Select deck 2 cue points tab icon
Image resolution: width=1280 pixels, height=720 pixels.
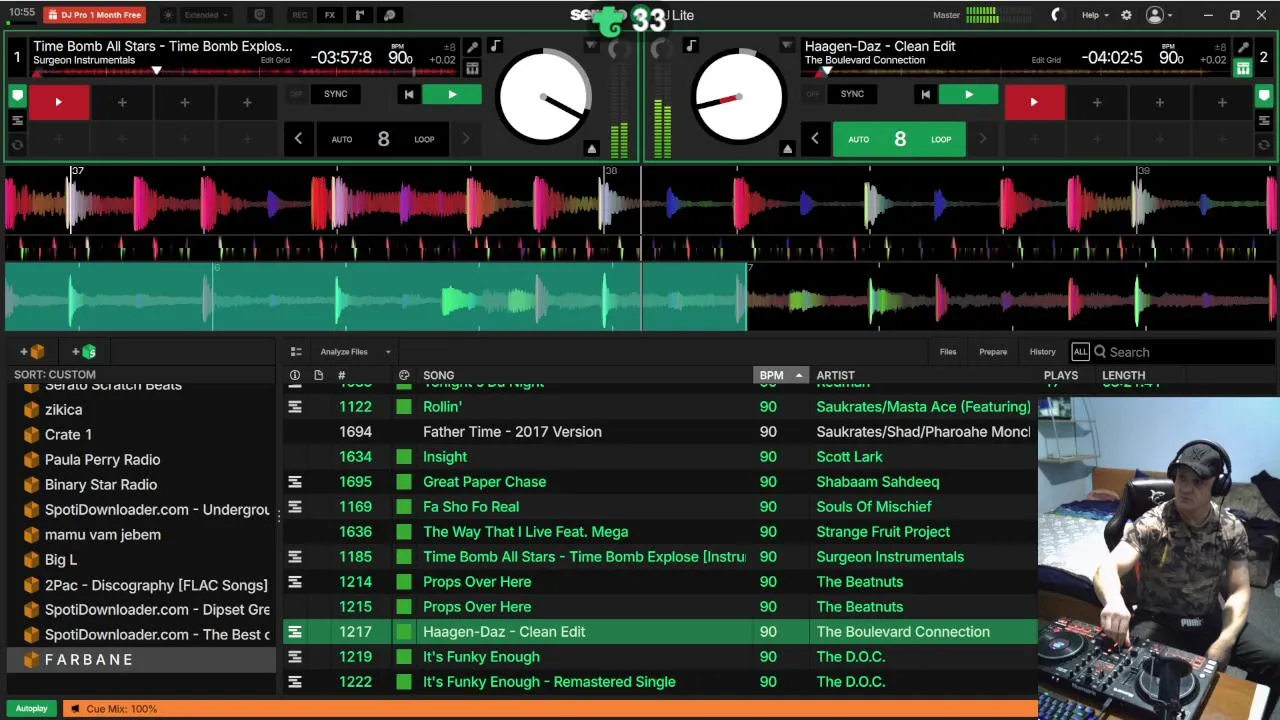tap(1263, 96)
